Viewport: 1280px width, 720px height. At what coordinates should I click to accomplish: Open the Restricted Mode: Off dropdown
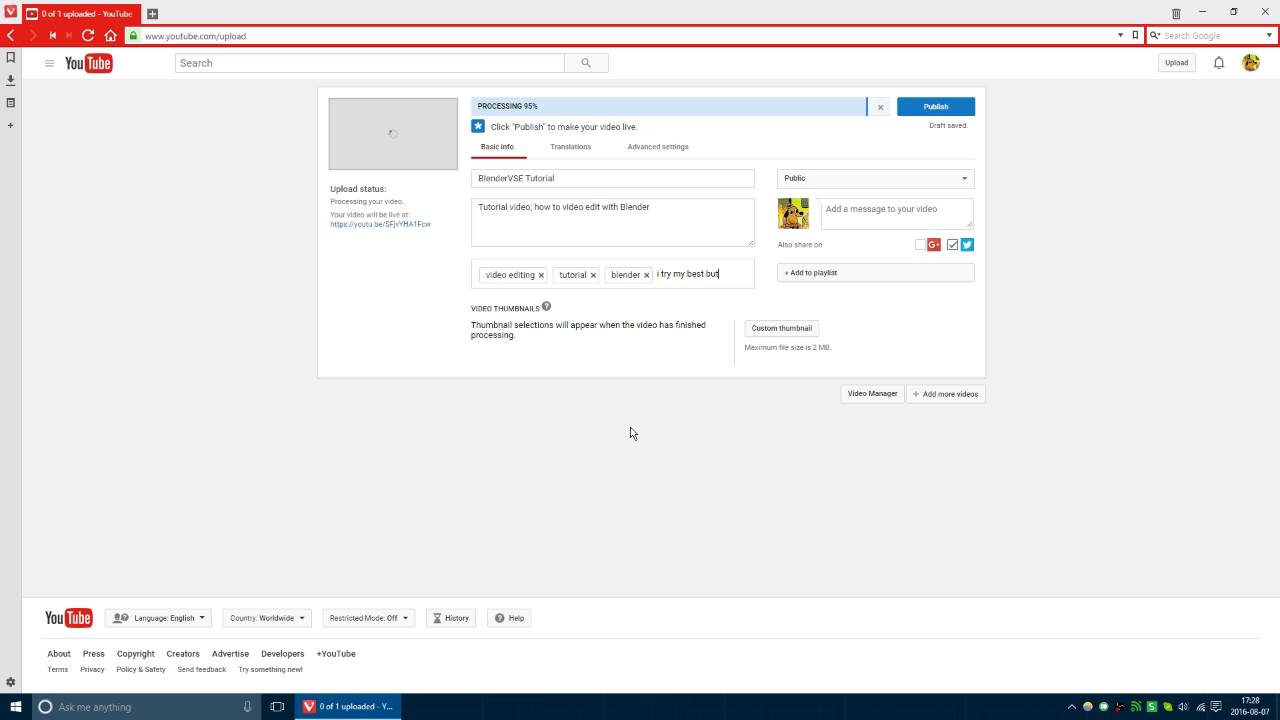coord(368,618)
